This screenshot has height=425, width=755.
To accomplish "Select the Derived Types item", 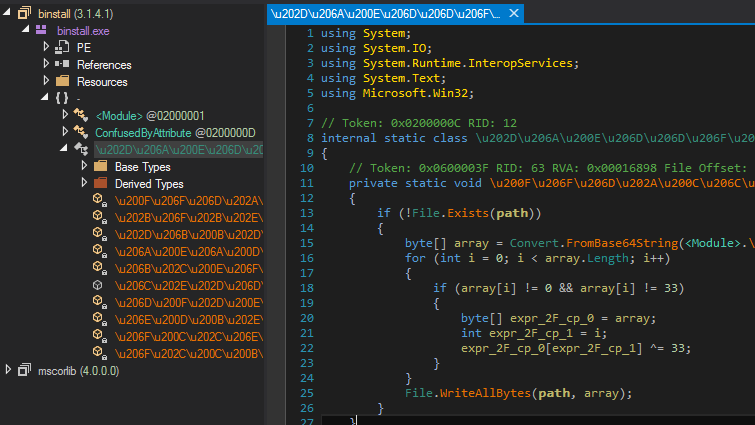I will pos(149,184).
